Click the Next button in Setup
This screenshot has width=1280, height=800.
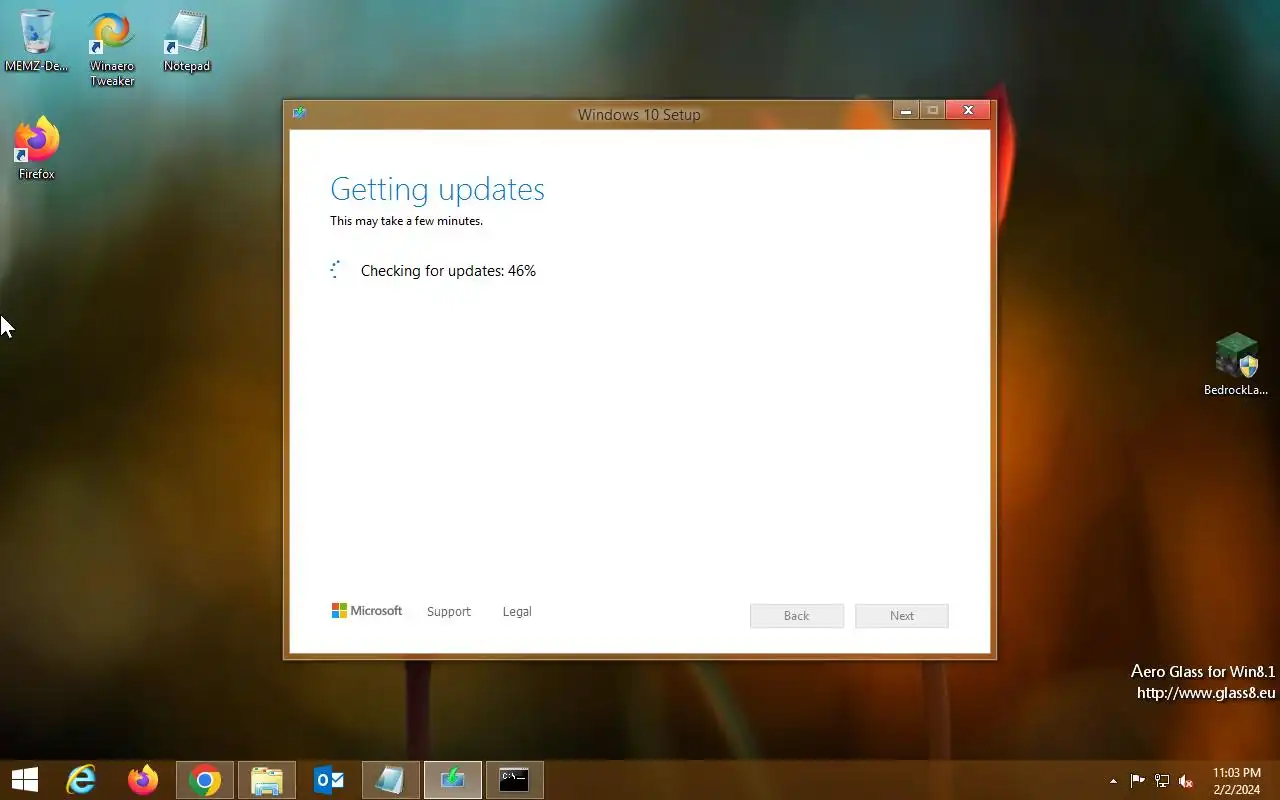pos(902,616)
